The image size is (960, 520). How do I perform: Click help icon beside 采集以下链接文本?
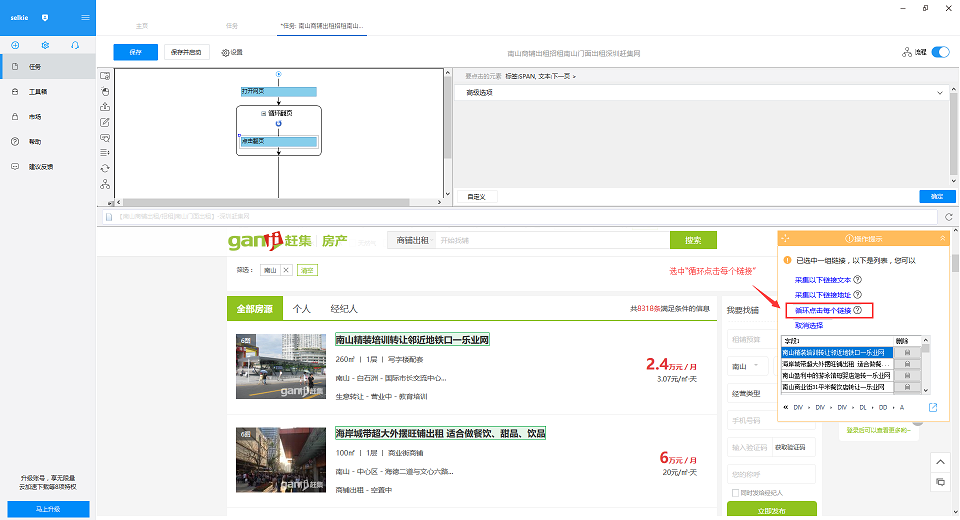click(858, 279)
